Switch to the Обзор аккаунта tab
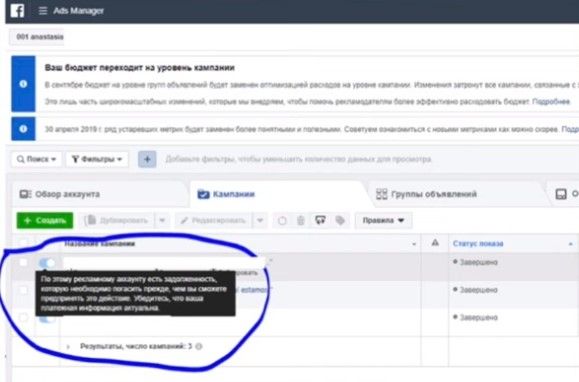579x382 pixels. coord(60,194)
